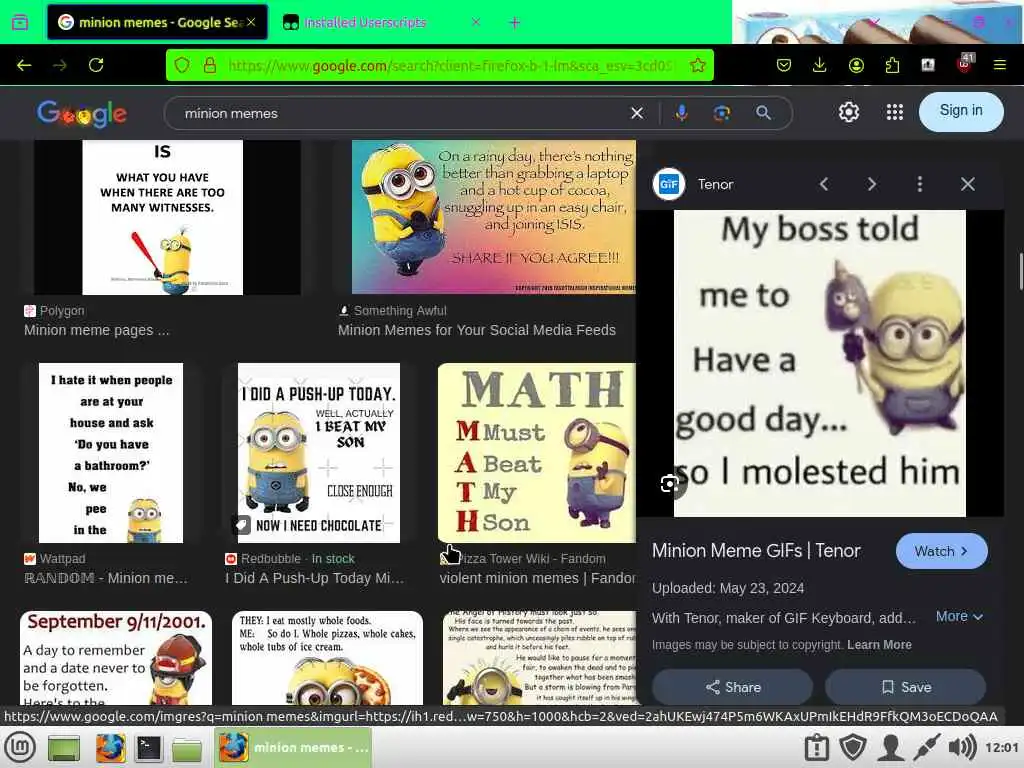The height and width of the screenshot is (768, 1024).
Task: Close the Installed Userscripts tab
Action: (476, 22)
